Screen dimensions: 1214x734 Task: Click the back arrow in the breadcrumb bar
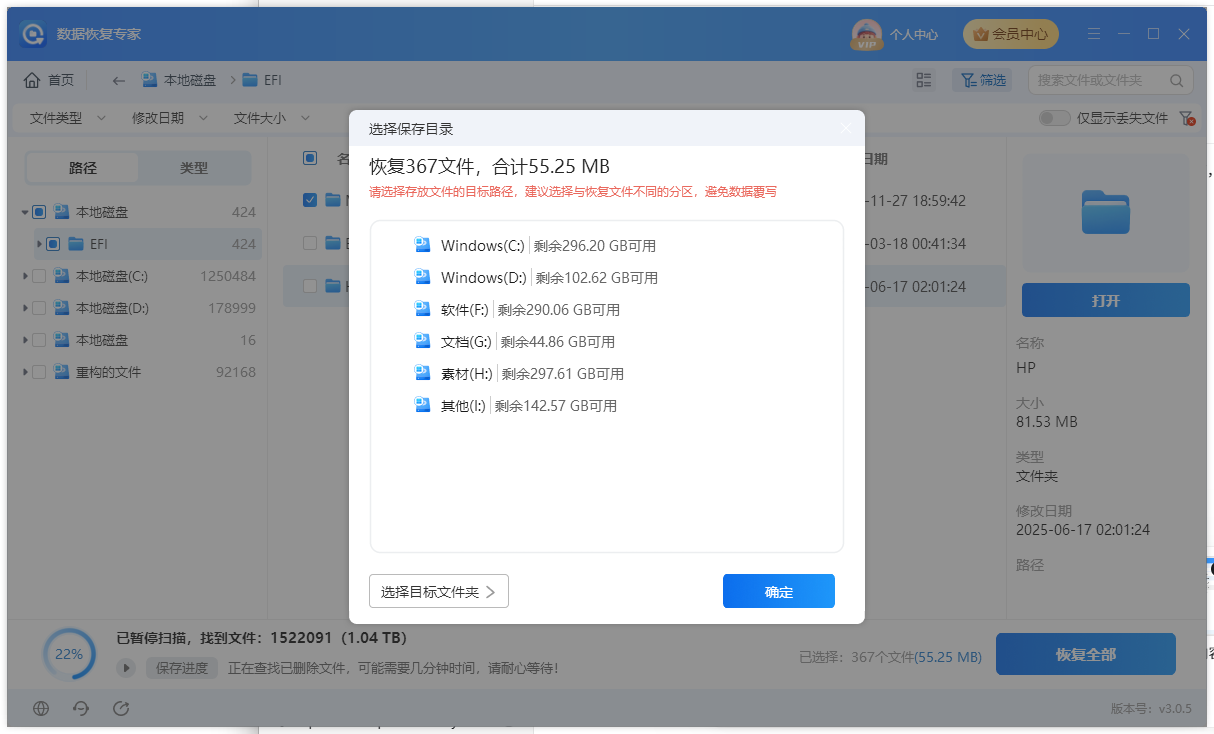[x=119, y=80]
